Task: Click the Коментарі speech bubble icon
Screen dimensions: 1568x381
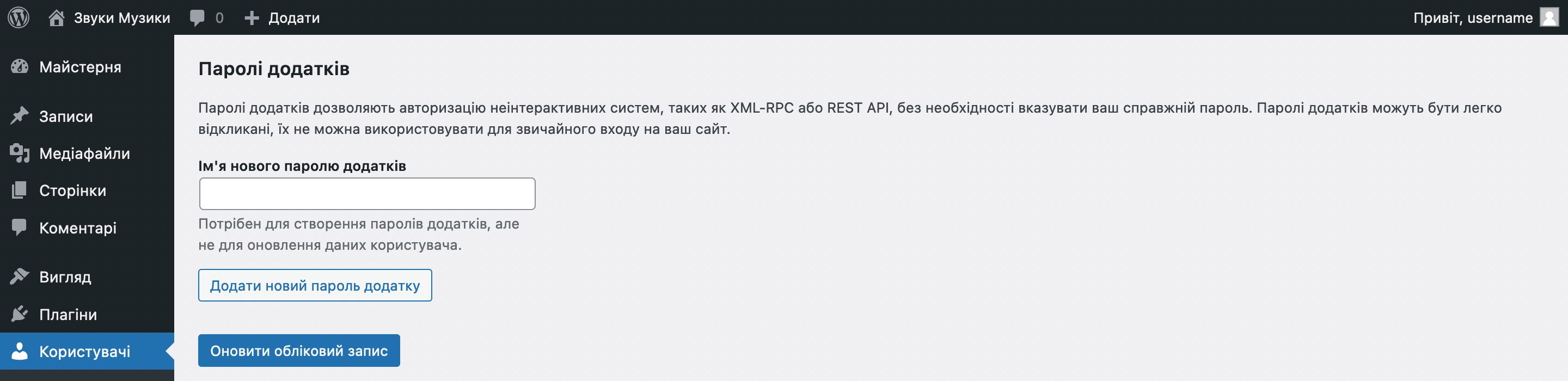Action: [20, 228]
